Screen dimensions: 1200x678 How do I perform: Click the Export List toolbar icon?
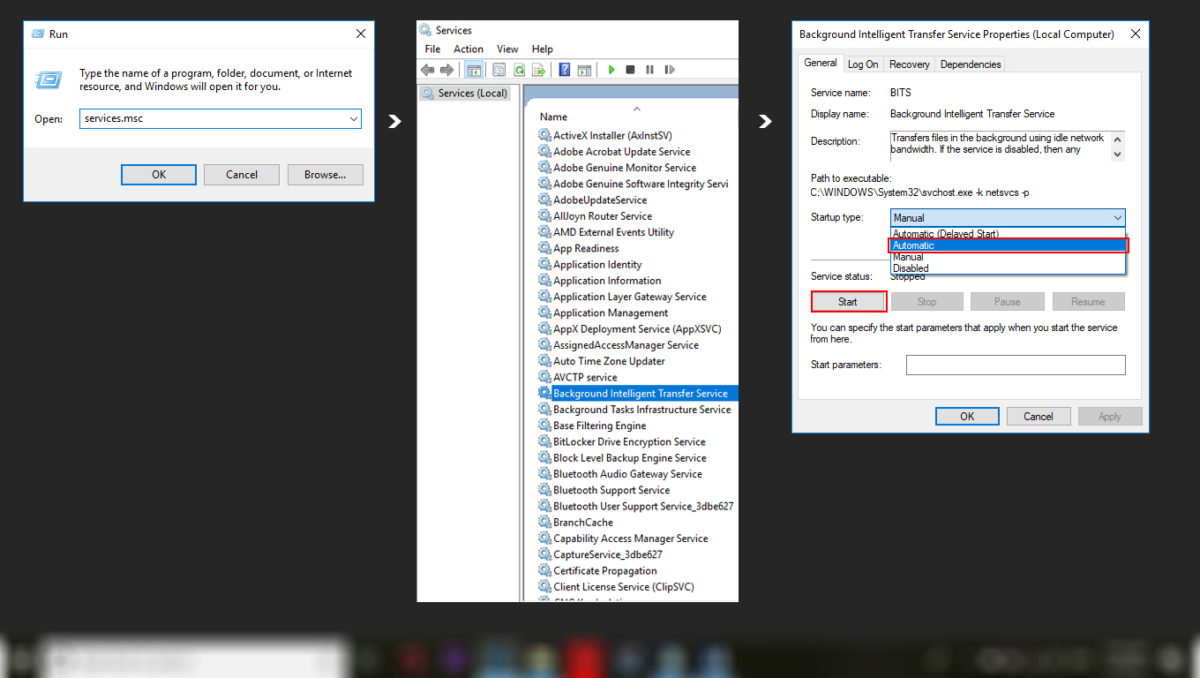pos(538,69)
